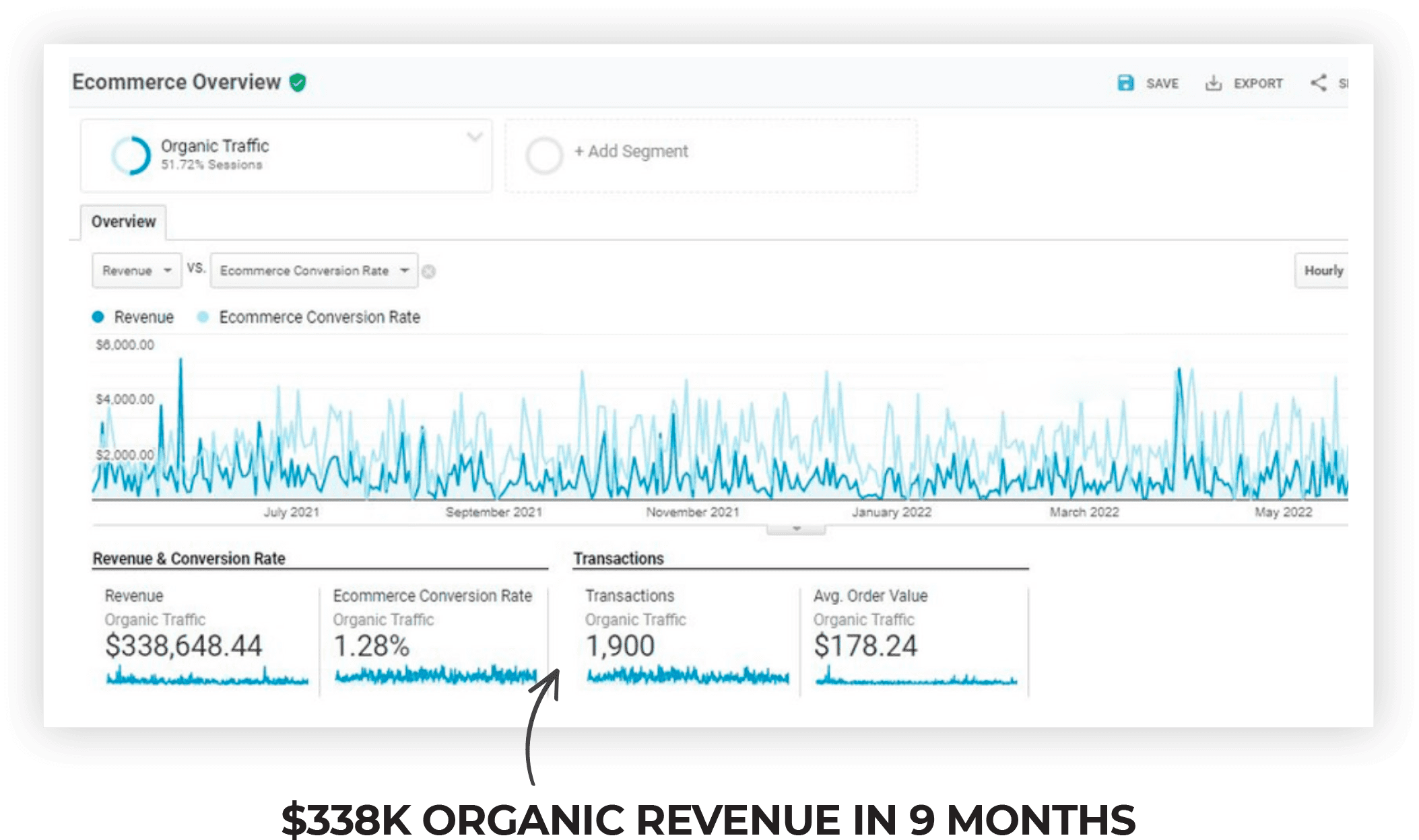
Task: Click the September 2021 axis label
Action: pyautogui.click(x=494, y=512)
